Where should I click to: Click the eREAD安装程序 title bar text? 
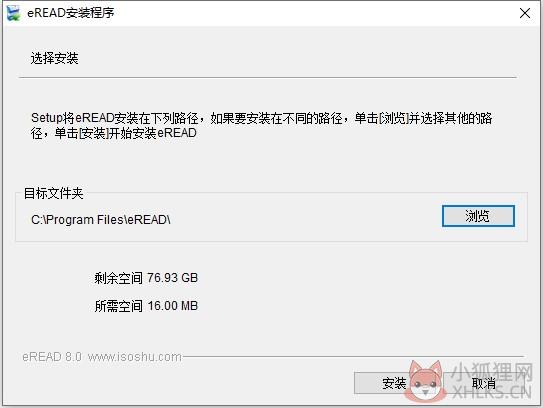pyautogui.click(x=71, y=13)
